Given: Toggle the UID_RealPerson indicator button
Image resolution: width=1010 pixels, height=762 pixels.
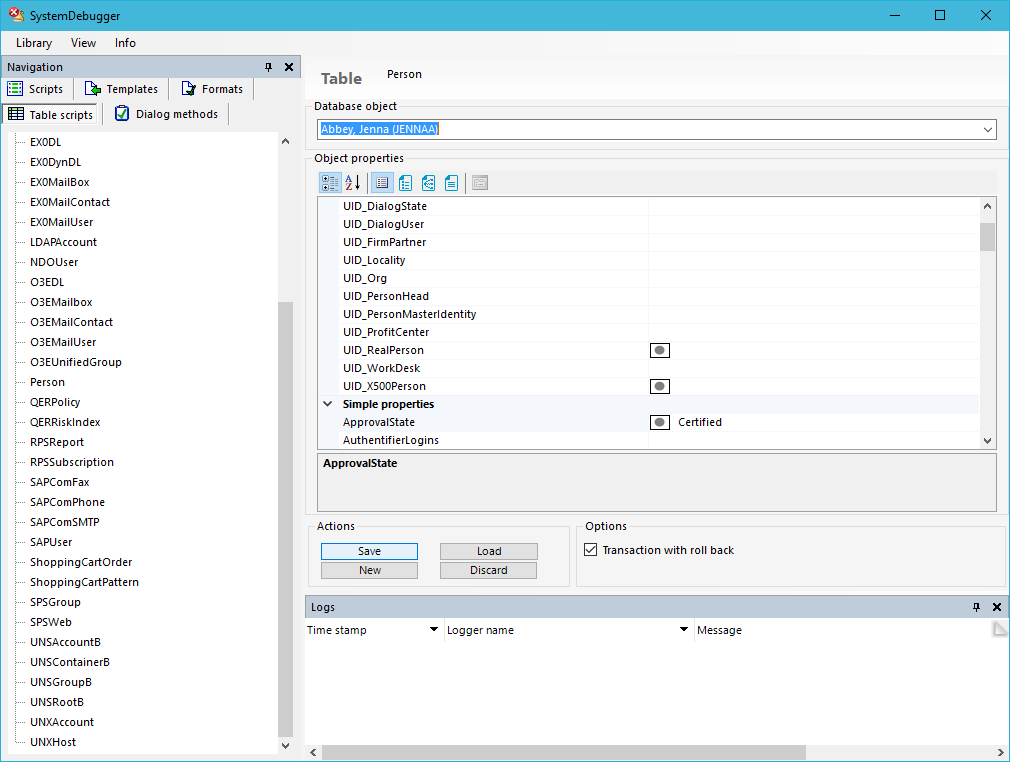Looking at the screenshot, I should [x=660, y=350].
